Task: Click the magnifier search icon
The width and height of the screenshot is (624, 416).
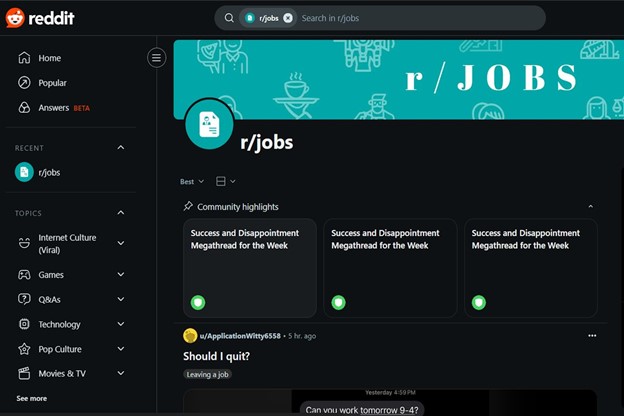Action: [229, 18]
